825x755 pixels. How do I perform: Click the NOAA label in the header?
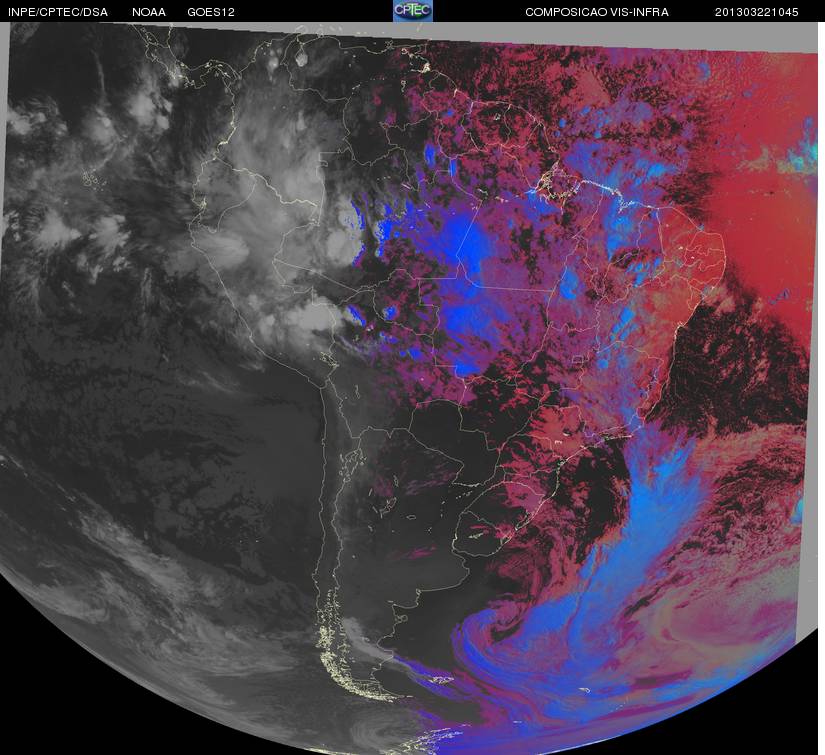tap(149, 12)
